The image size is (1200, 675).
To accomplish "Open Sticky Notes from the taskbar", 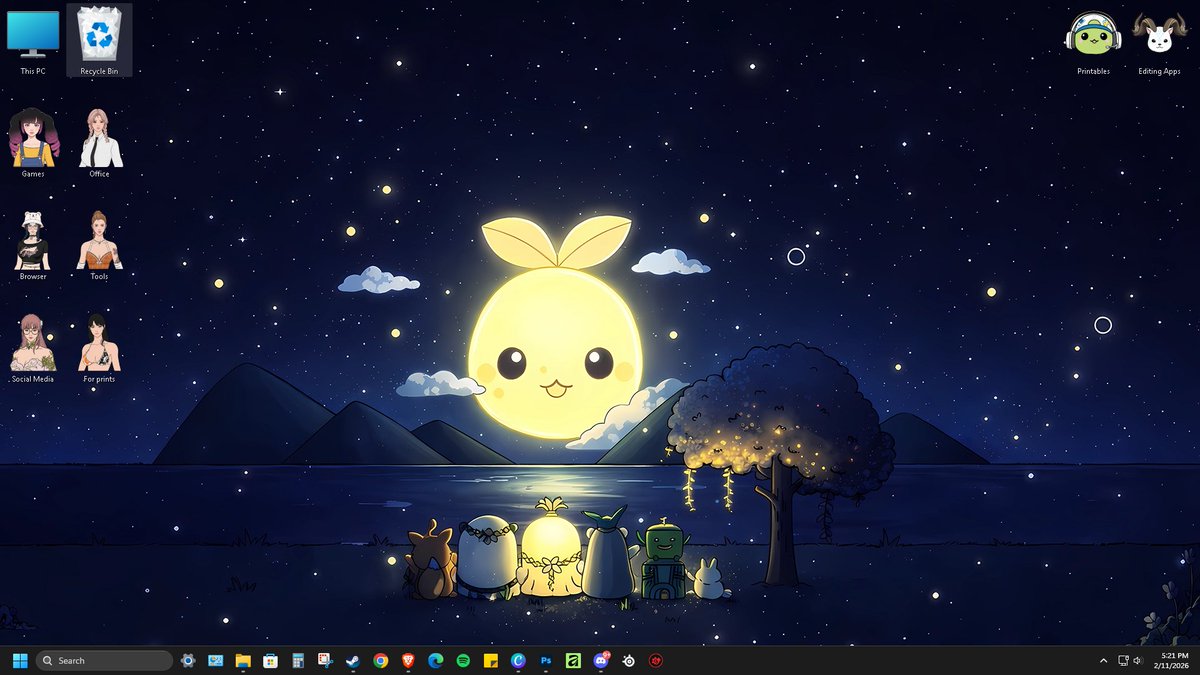I will click(x=491, y=660).
